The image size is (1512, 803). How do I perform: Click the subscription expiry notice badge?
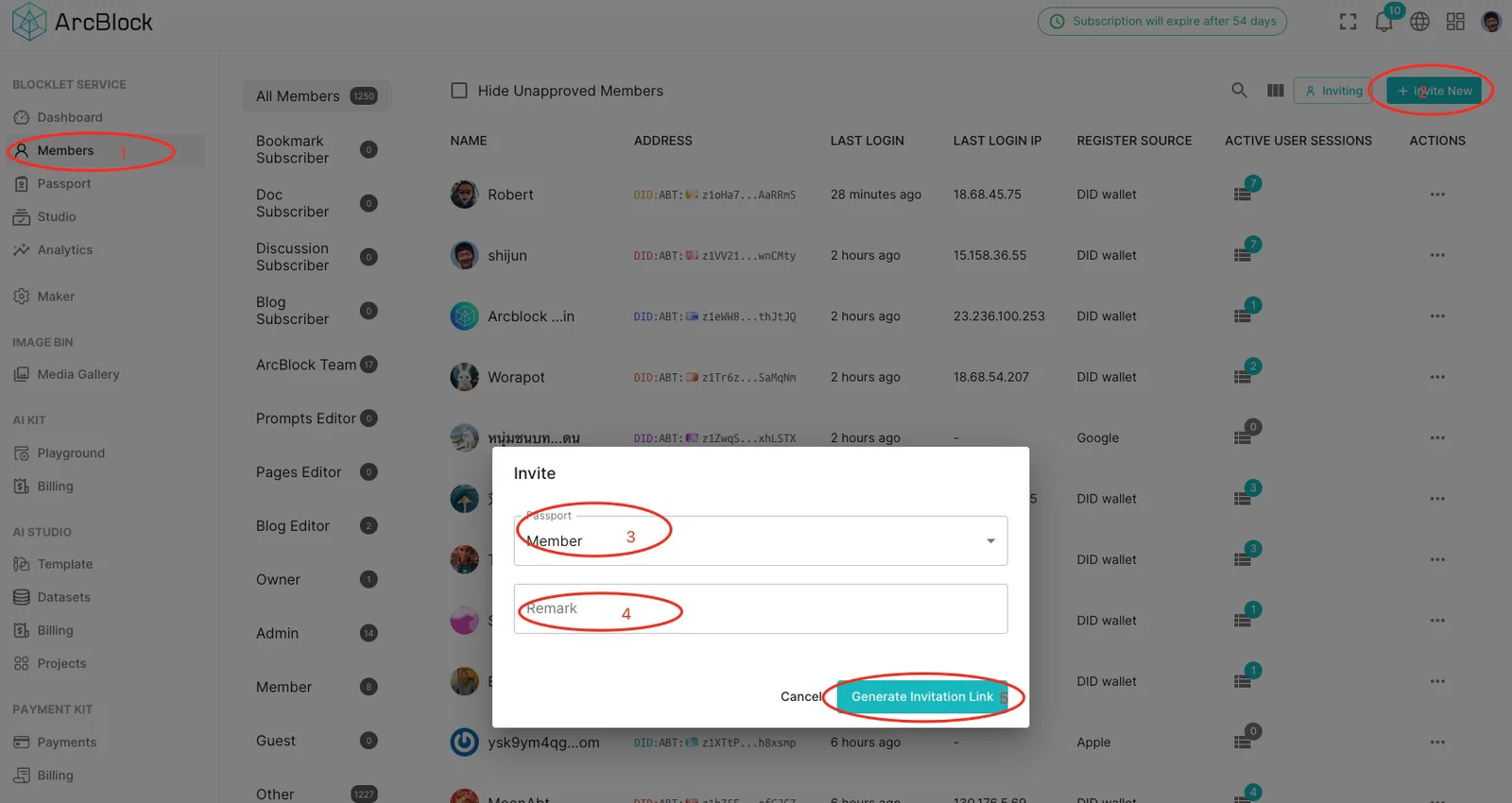tap(1162, 21)
